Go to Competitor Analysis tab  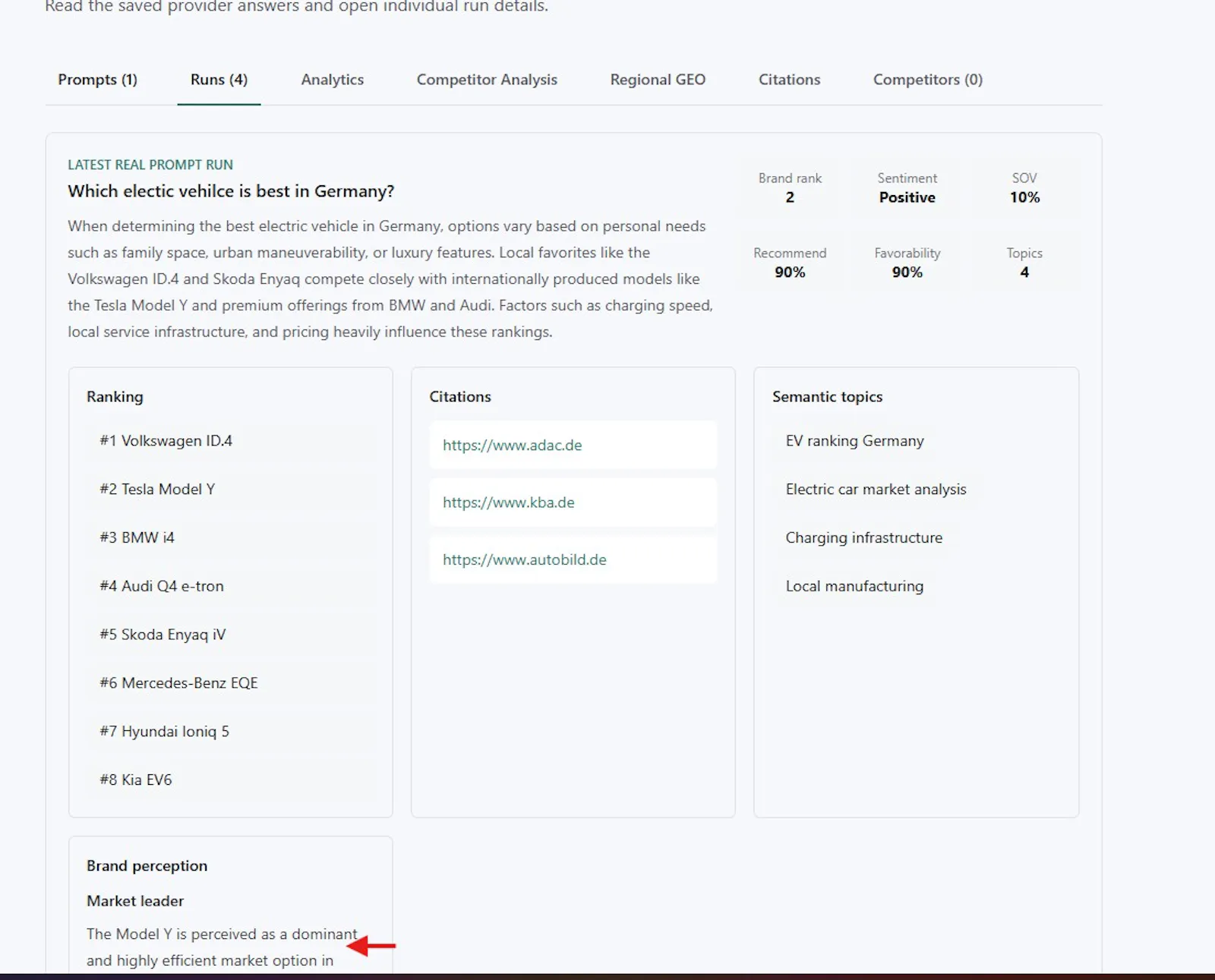coord(487,80)
